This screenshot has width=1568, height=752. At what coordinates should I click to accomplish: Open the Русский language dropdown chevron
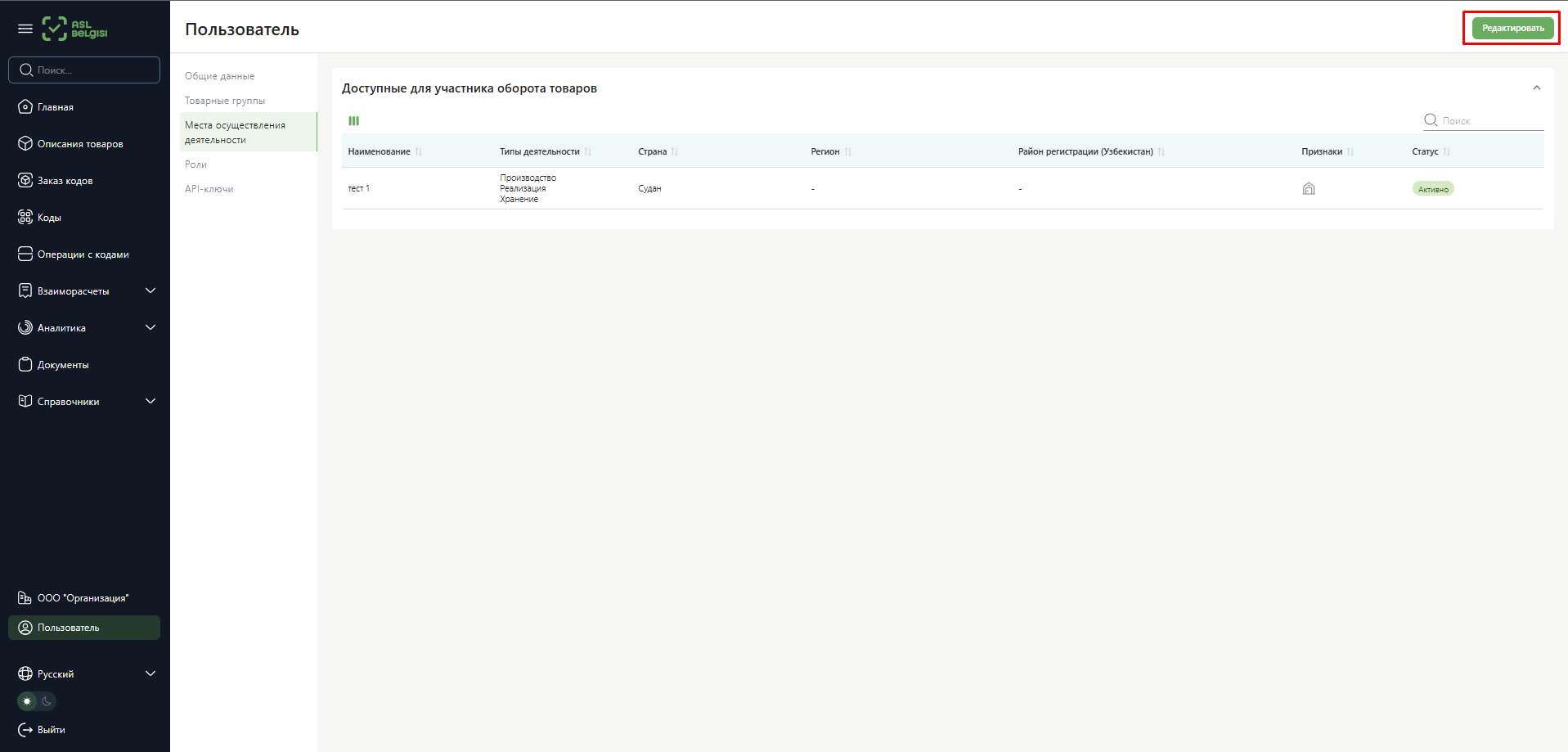tap(151, 673)
